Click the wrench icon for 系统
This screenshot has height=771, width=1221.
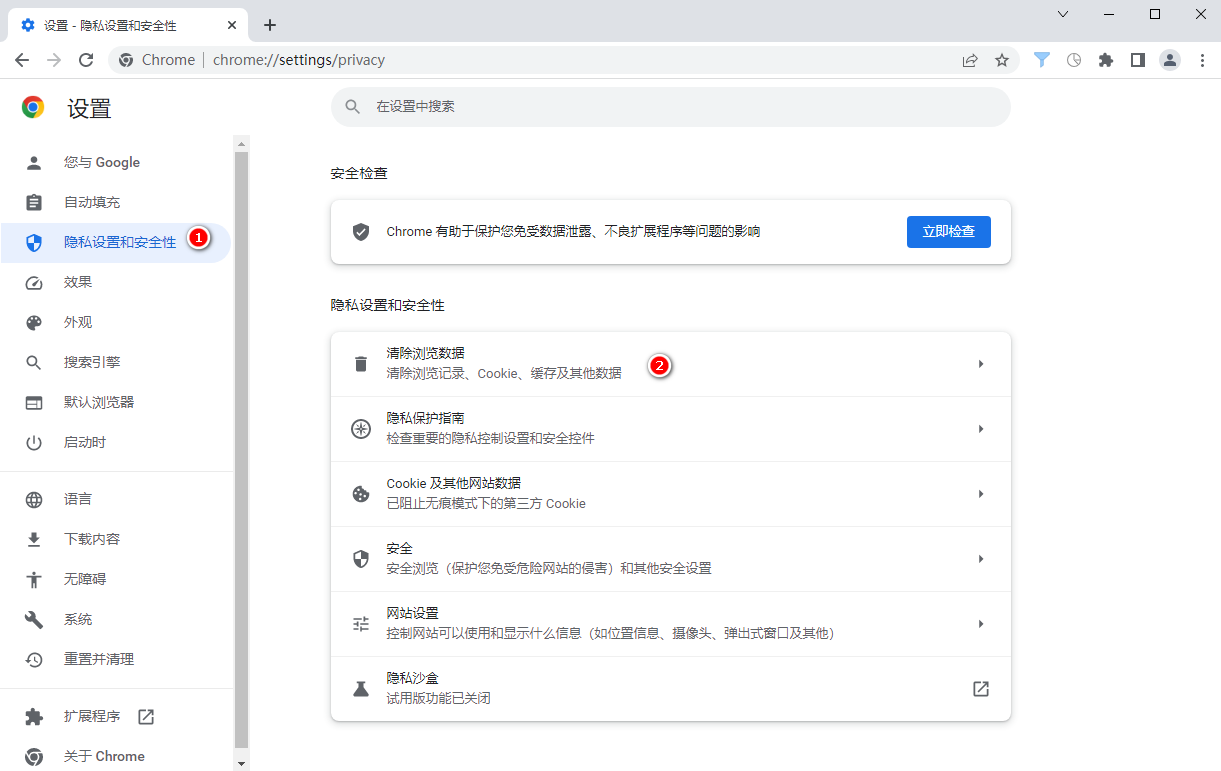(34, 619)
